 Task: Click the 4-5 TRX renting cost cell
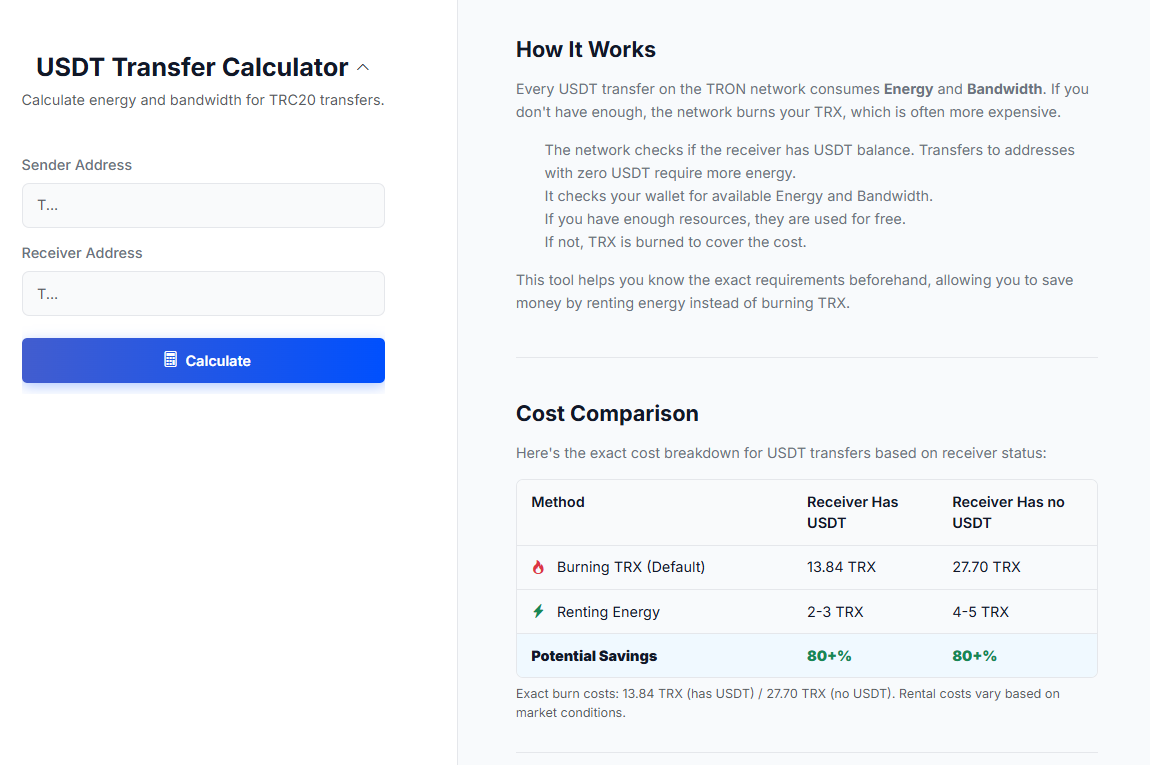980,612
